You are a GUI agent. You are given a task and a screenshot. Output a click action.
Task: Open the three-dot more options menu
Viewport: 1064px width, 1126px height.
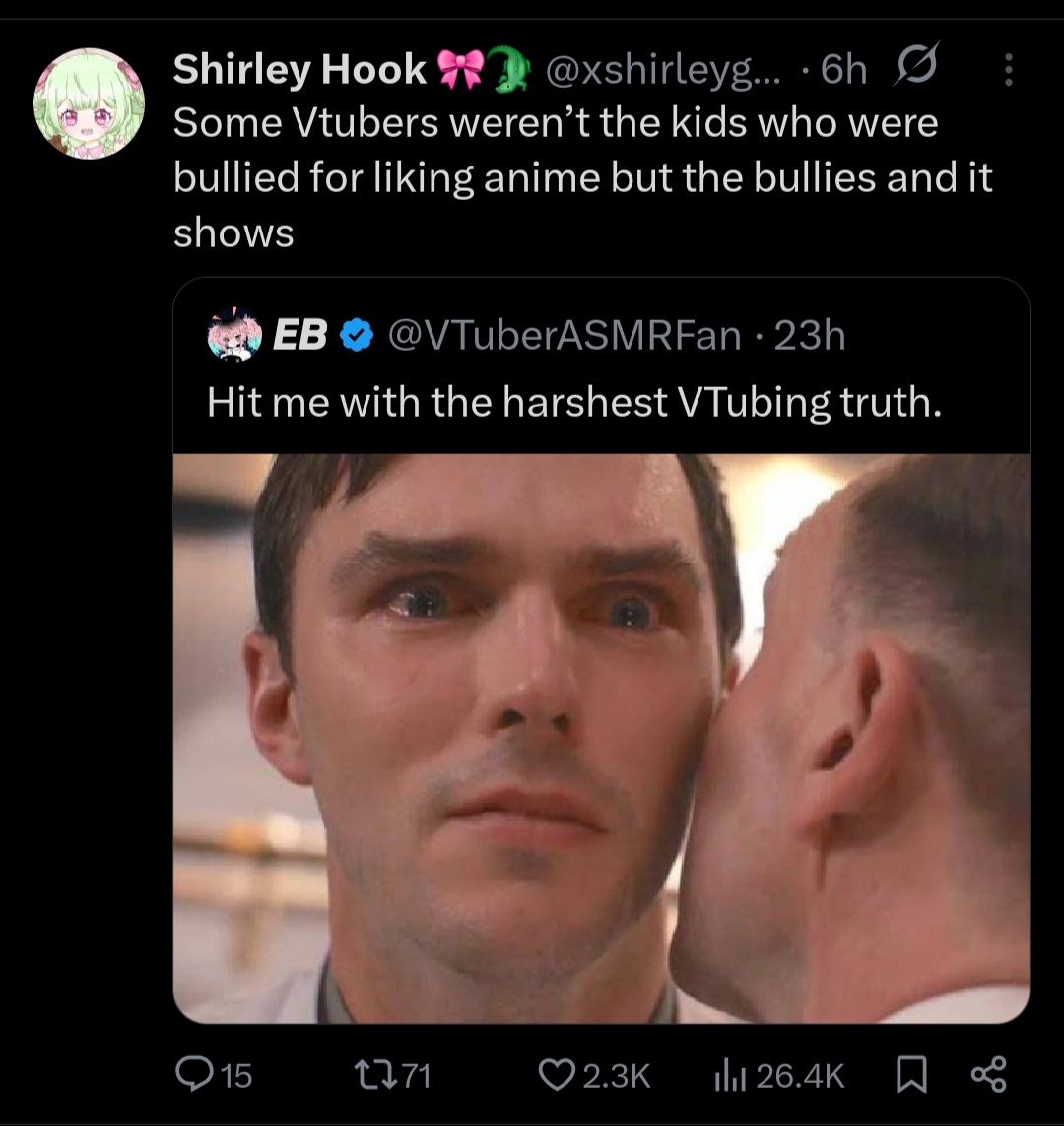tap(1009, 70)
